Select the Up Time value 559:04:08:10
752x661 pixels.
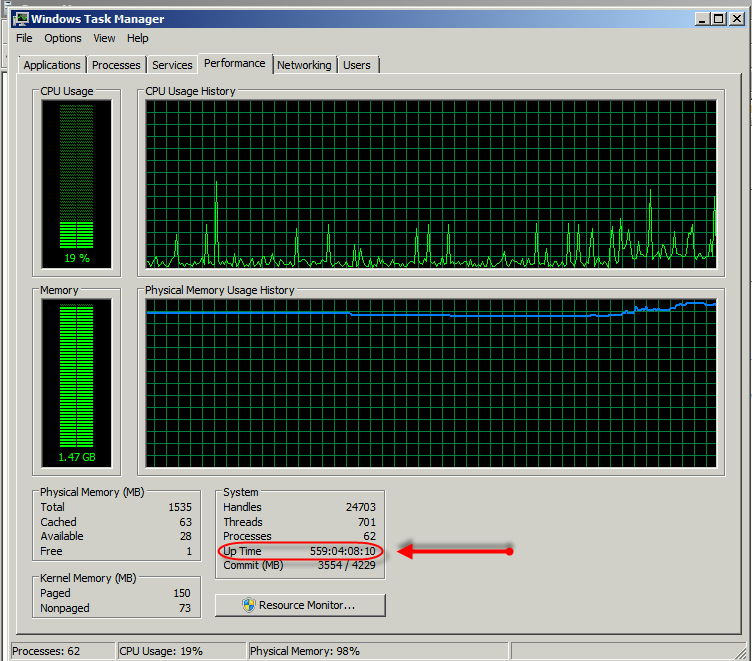(x=342, y=551)
